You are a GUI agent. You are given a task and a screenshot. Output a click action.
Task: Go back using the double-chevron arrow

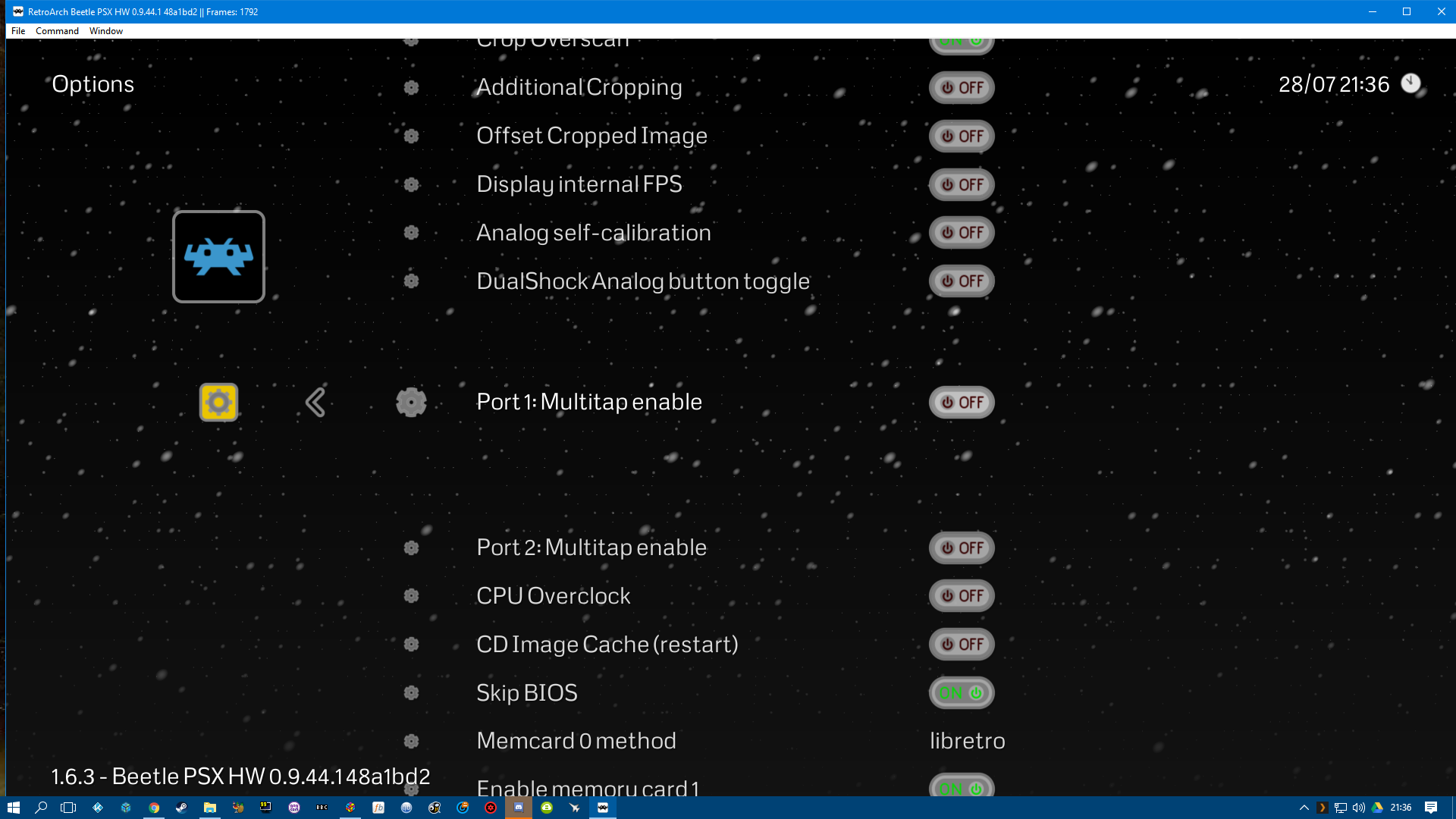coord(315,402)
